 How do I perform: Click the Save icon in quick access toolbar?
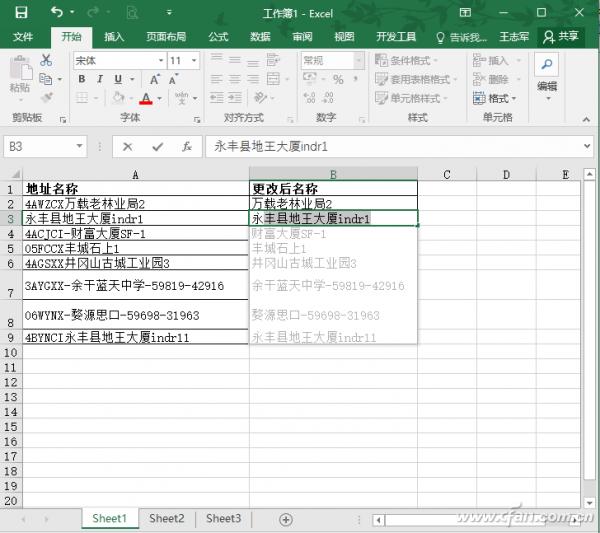(x=21, y=12)
